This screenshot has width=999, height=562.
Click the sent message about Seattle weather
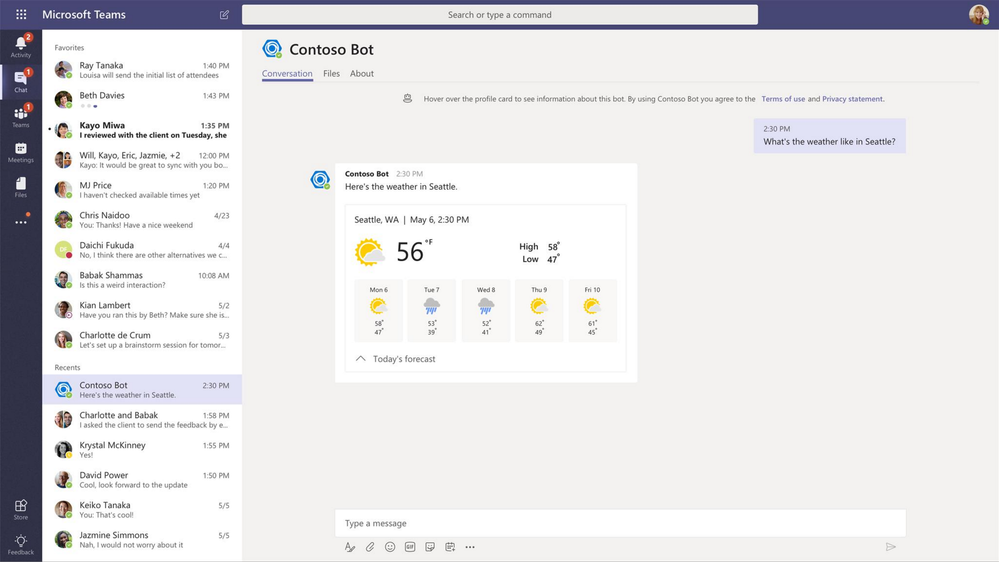830,136
